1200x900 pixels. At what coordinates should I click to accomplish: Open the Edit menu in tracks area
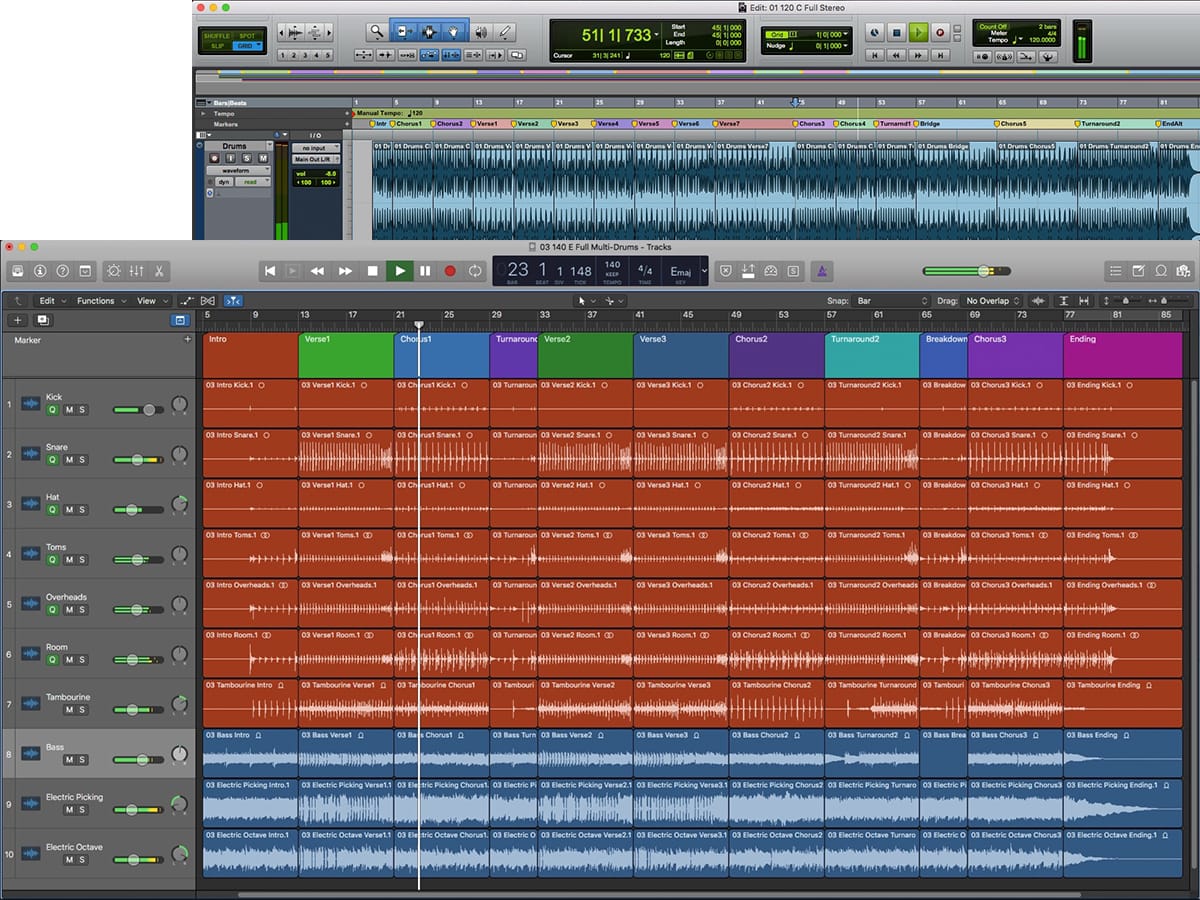coord(50,300)
